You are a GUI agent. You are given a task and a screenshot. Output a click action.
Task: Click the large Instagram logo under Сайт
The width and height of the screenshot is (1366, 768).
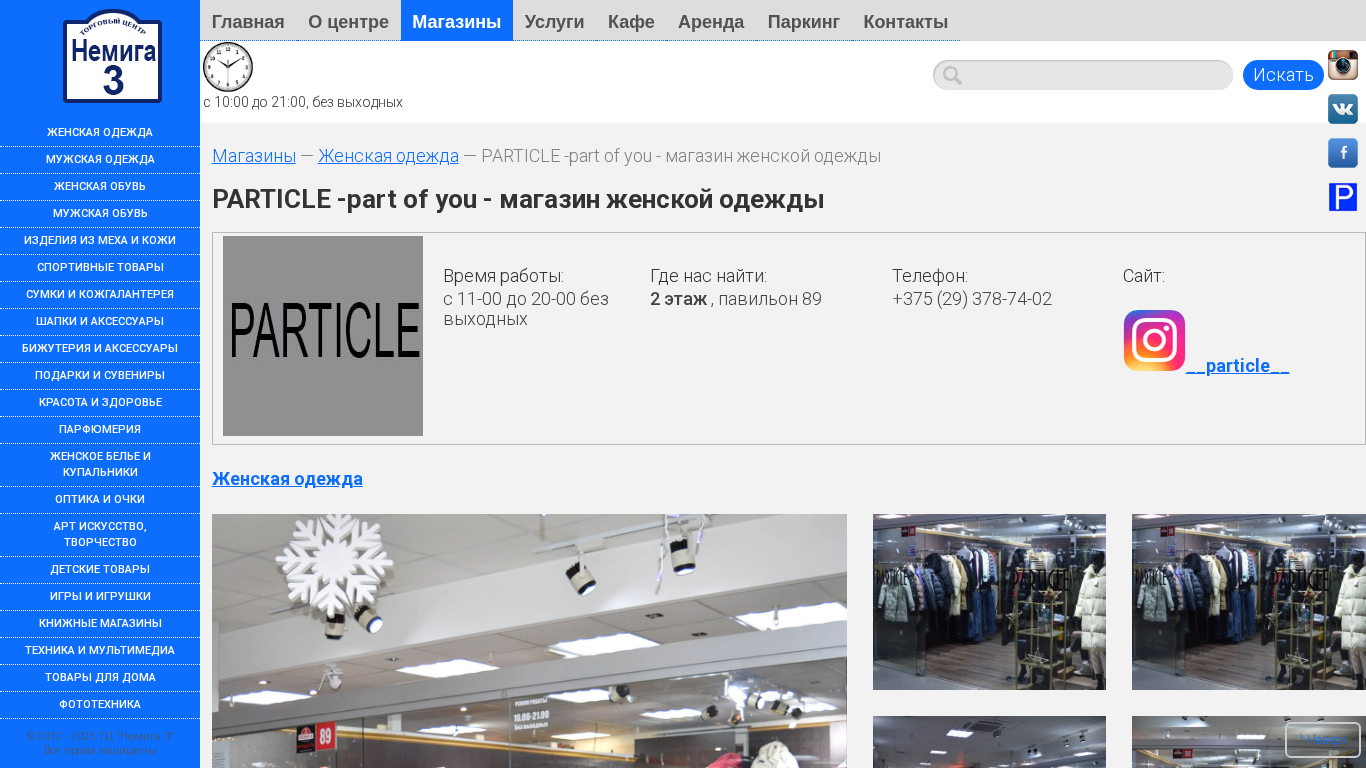tap(1154, 341)
